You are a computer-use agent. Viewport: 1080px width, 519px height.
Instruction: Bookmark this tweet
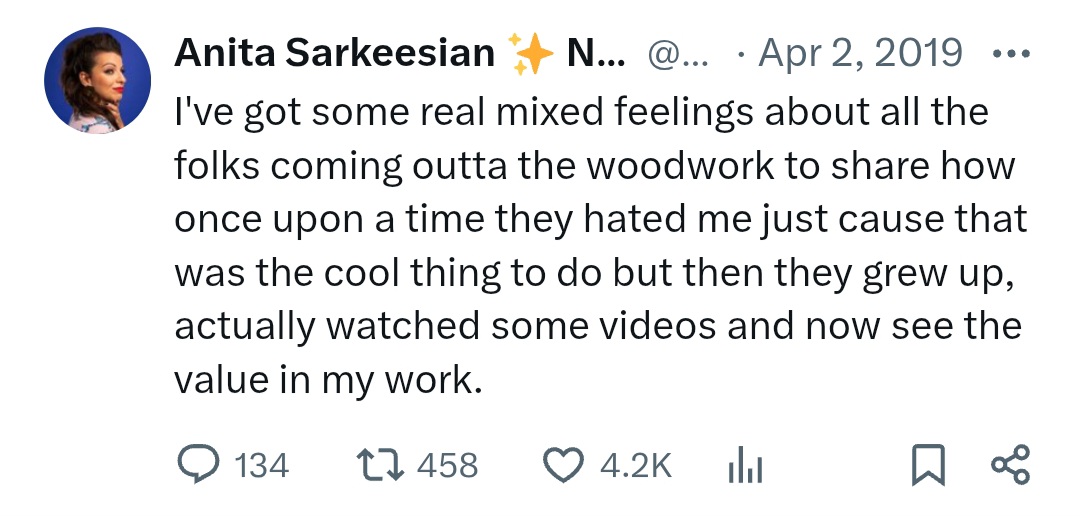928,464
